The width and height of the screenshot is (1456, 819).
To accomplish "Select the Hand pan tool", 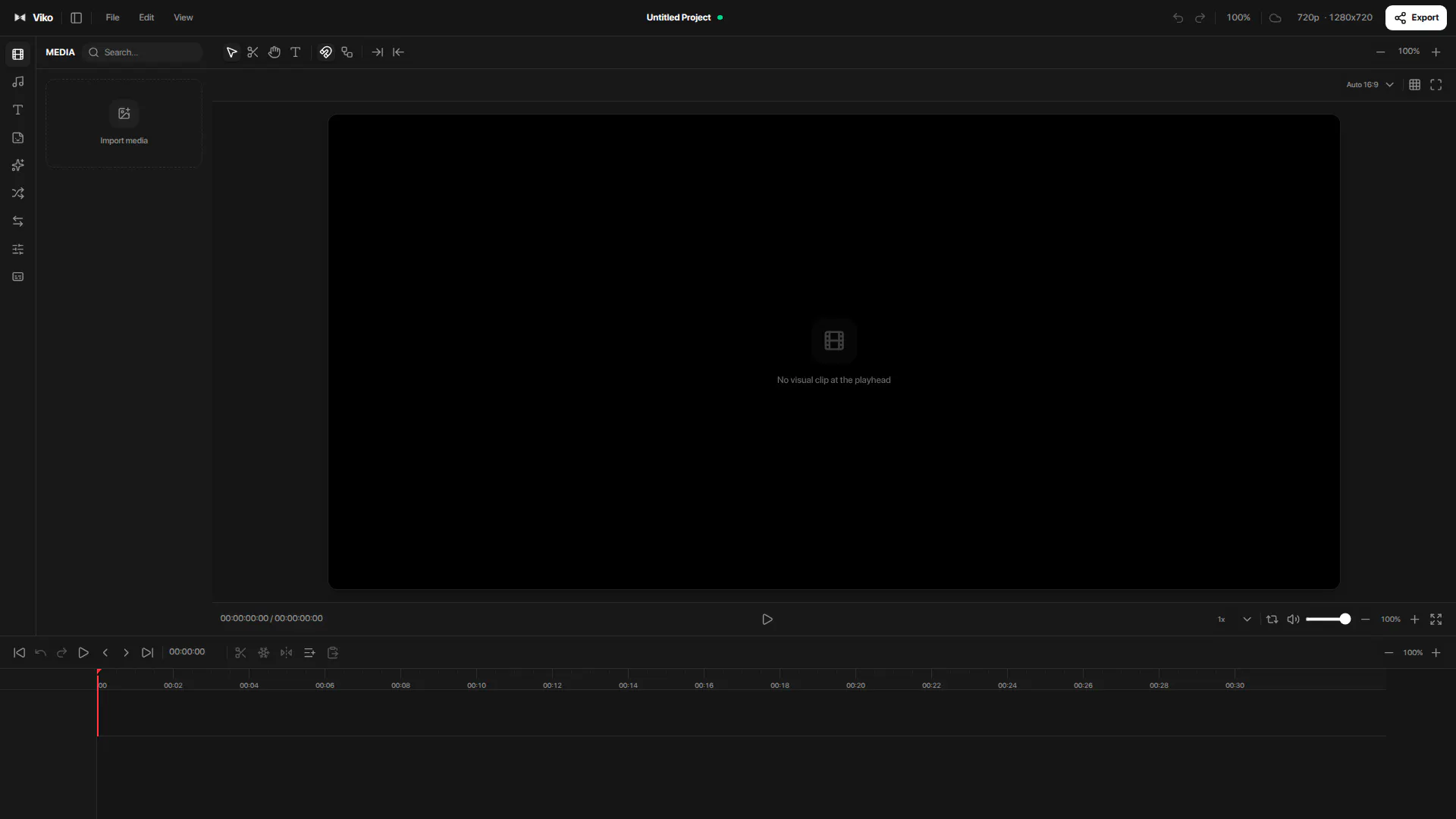I will click(274, 52).
